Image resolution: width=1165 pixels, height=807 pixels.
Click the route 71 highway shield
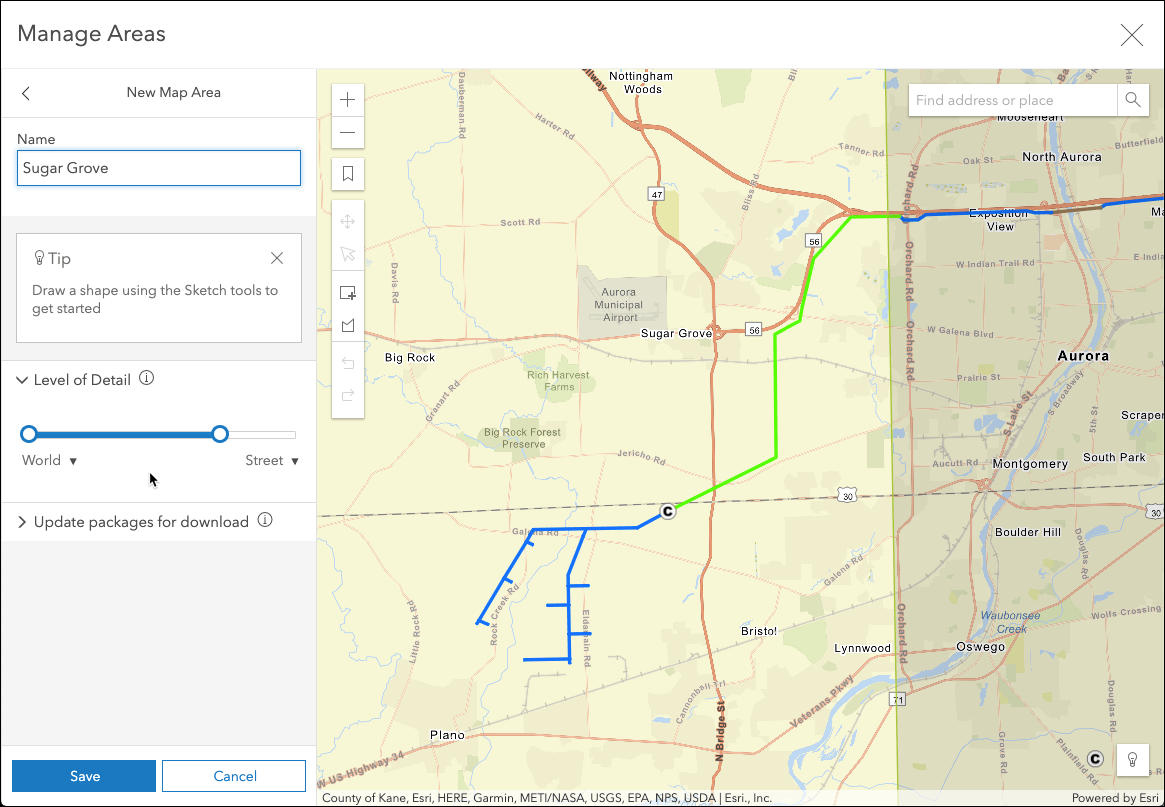pos(898,700)
